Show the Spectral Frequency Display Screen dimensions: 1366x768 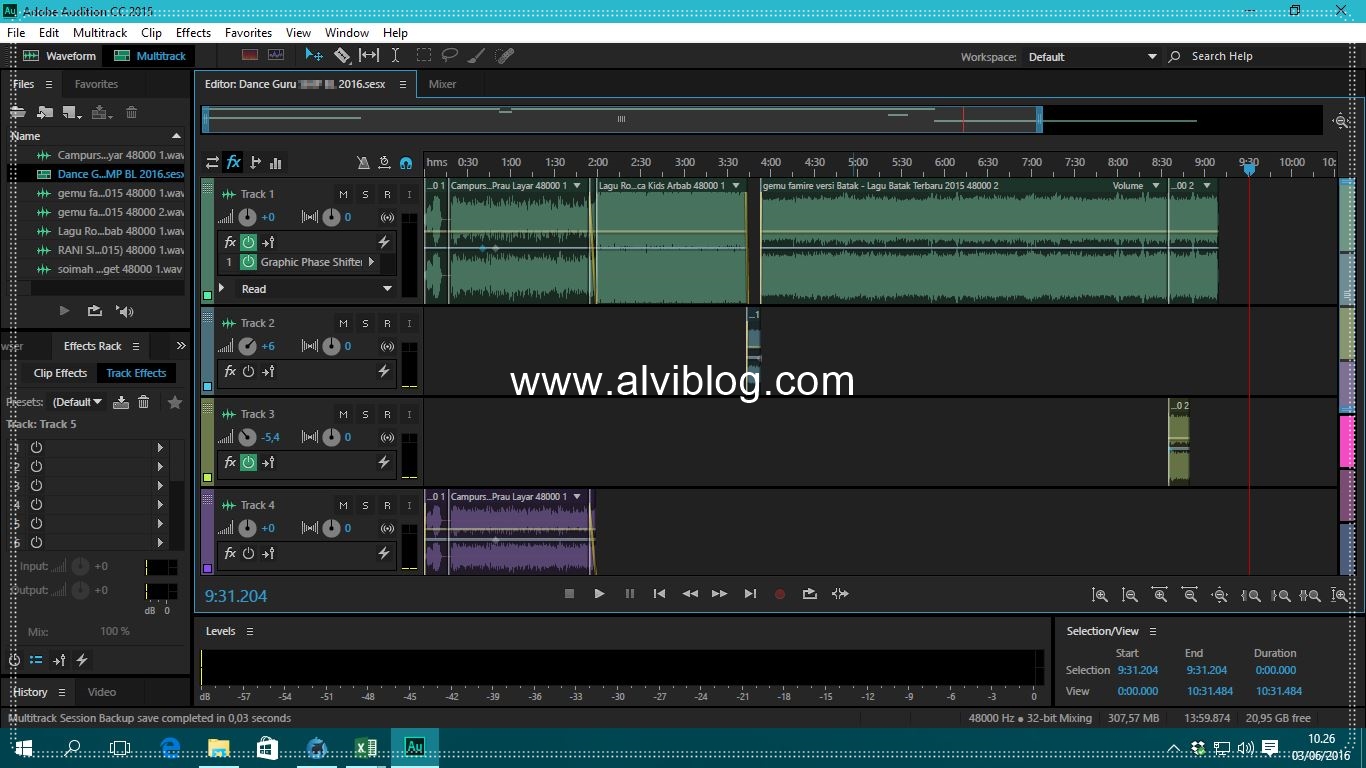[x=250, y=56]
